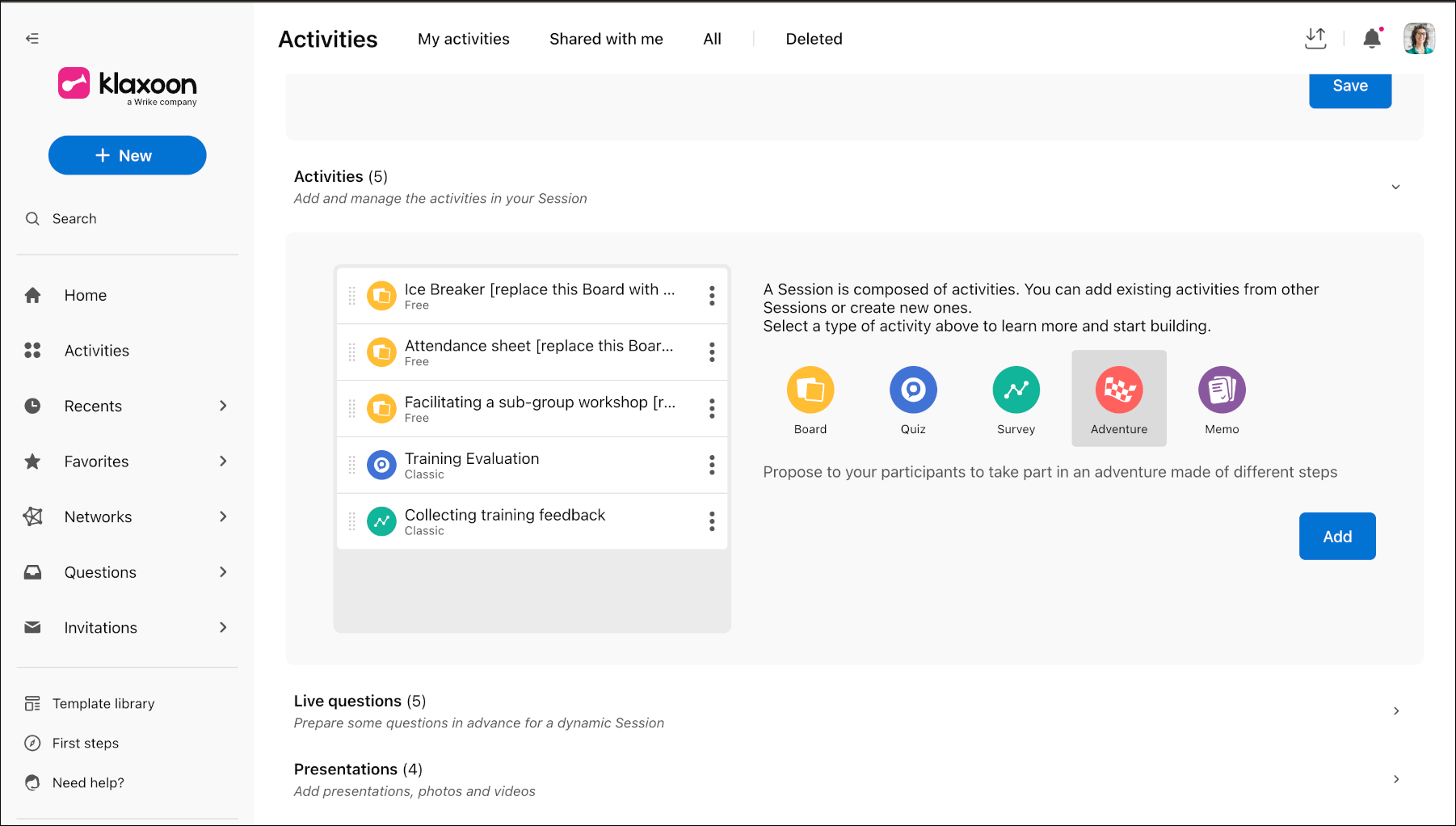Open the Deleted tab
The width and height of the screenshot is (1456, 826).
tap(814, 39)
